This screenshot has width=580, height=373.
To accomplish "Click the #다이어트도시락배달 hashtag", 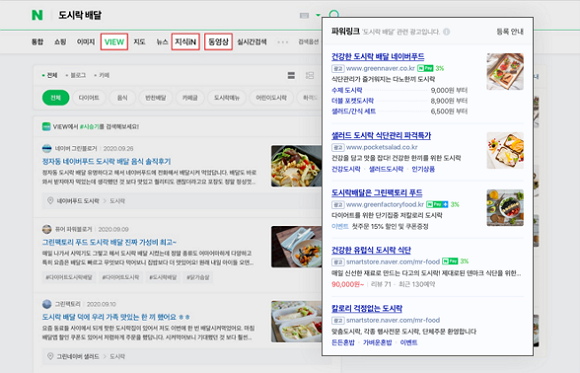I will [x=69, y=277].
